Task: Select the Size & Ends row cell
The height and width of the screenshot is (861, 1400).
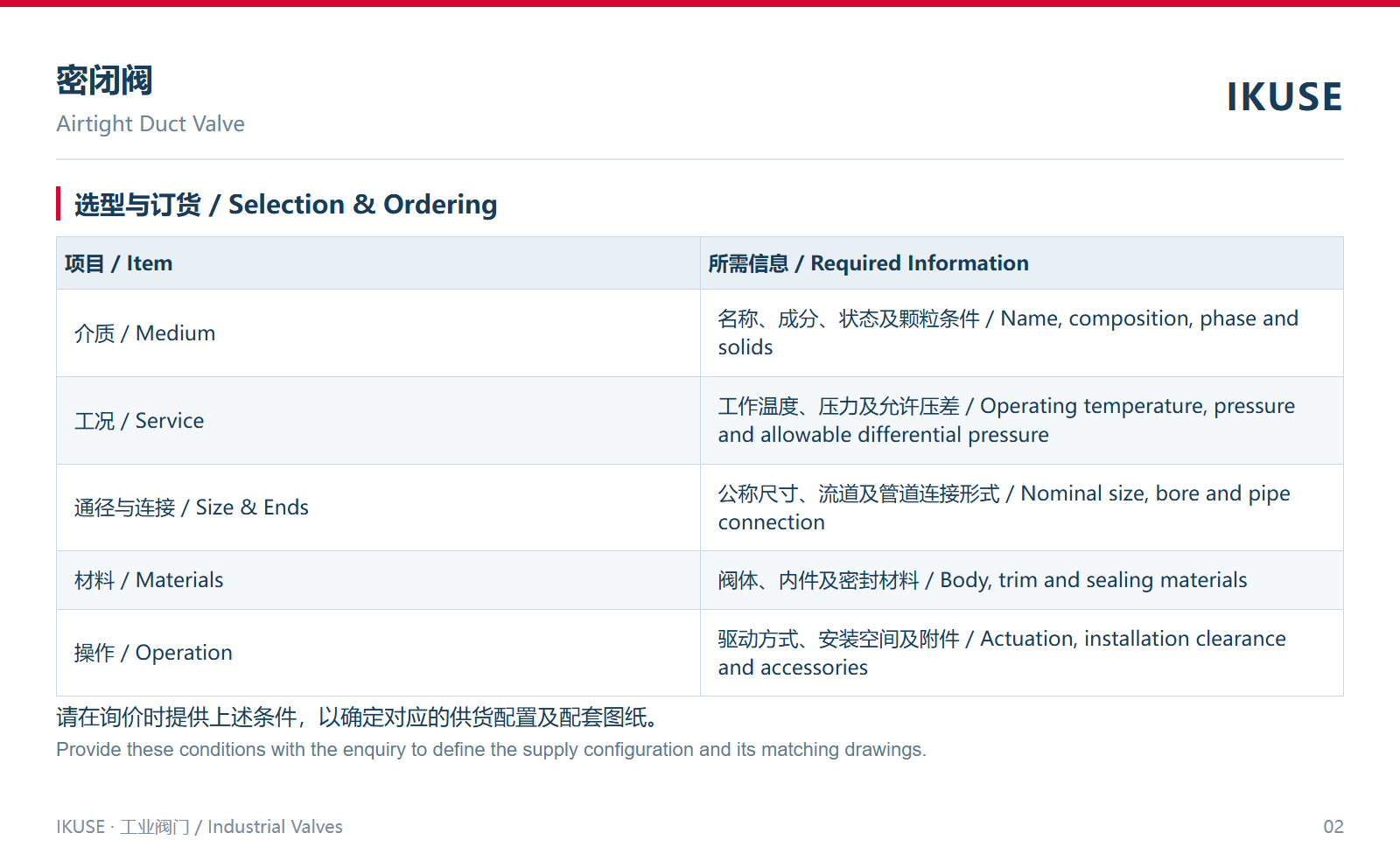Action: tap(378, 507)
